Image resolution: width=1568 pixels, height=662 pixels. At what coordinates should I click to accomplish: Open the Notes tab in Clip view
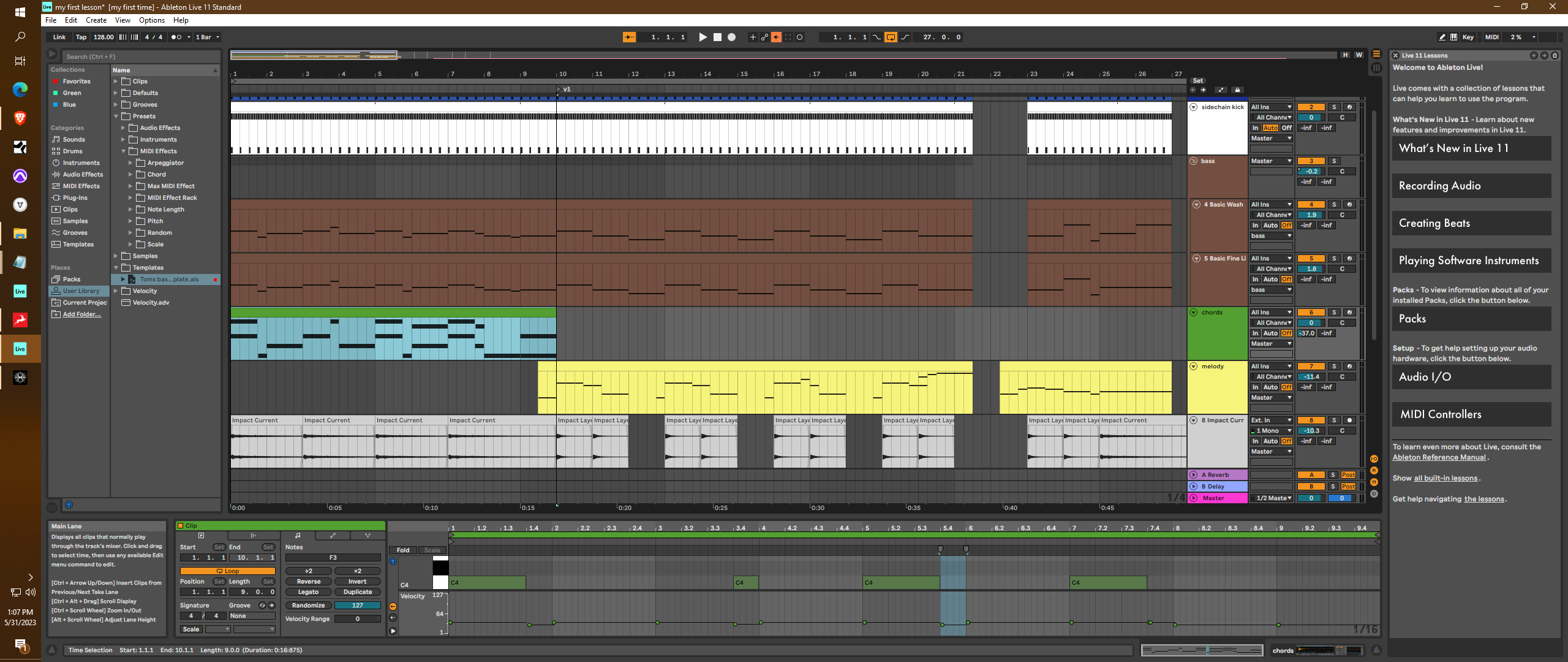(298, 536)
